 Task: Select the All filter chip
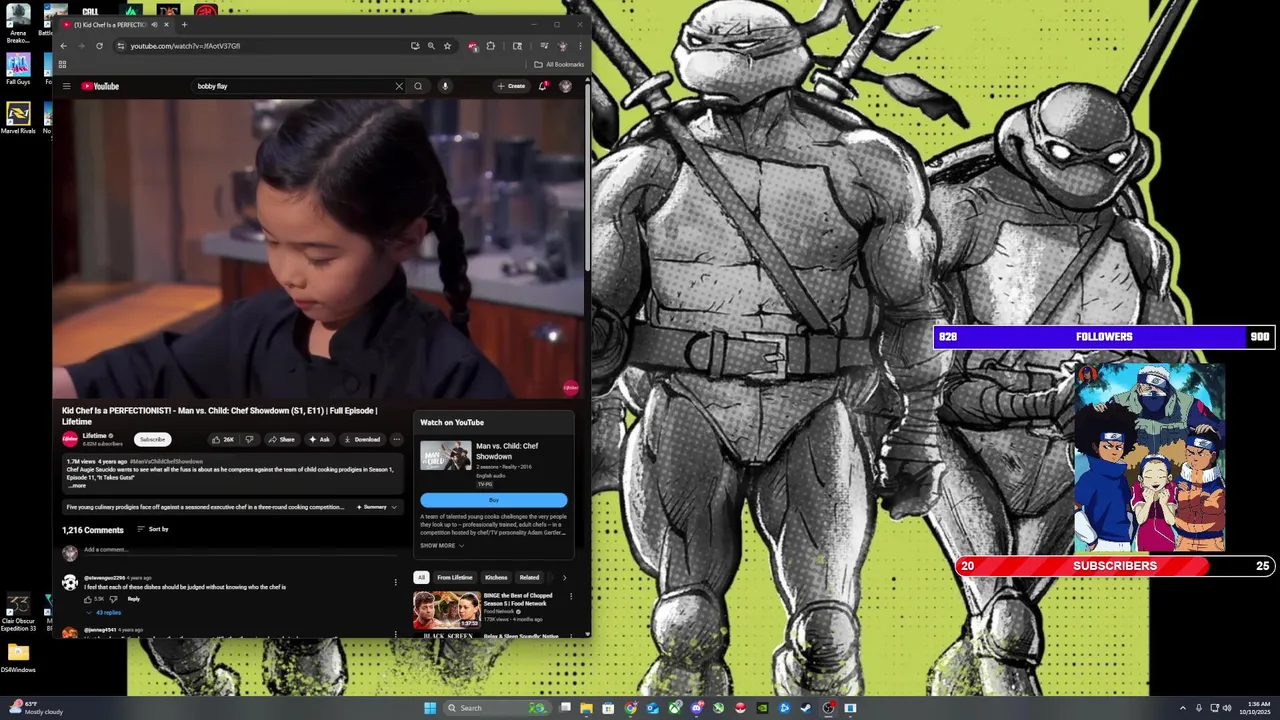[x=421, y=577]
